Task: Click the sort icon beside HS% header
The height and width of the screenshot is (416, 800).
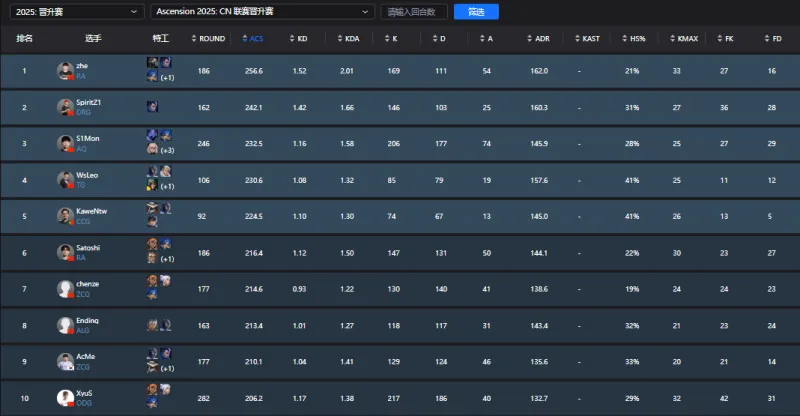Action: (624, 38)
